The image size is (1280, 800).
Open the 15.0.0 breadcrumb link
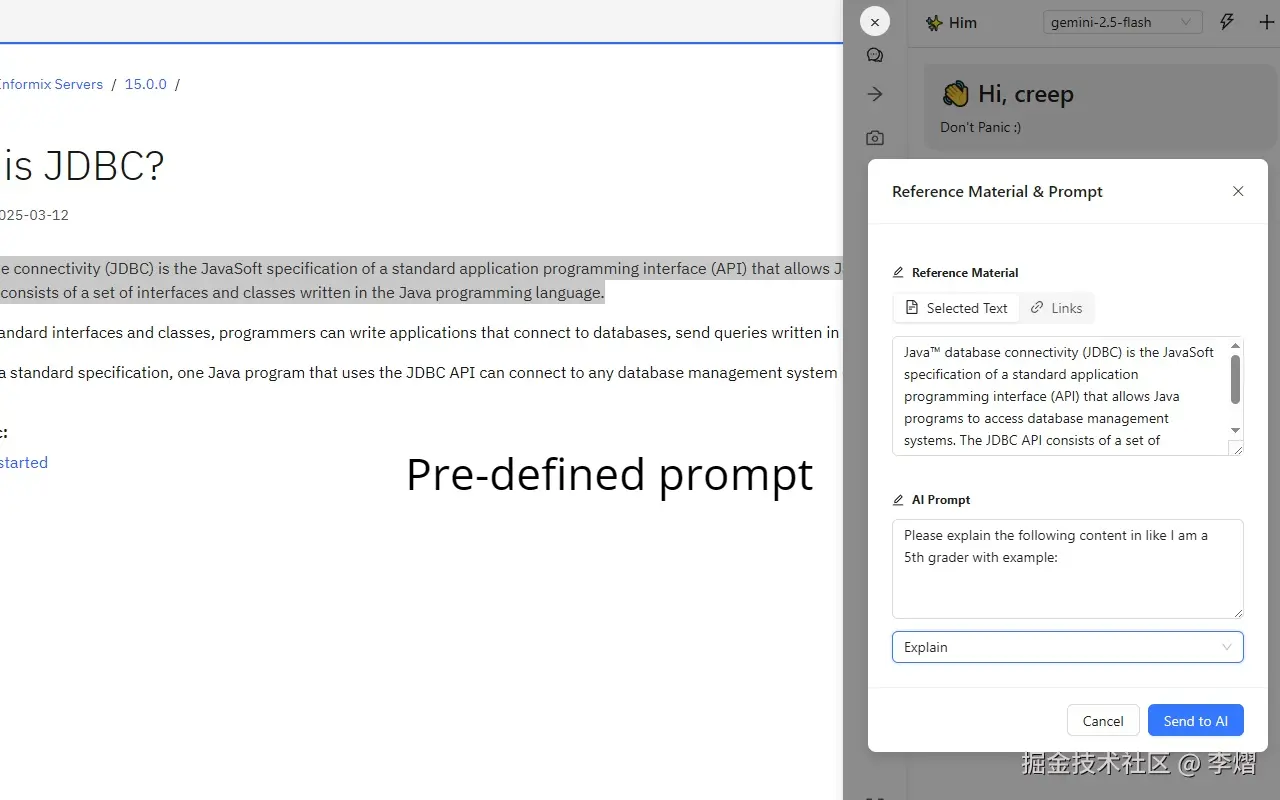(x=145, y=84)
